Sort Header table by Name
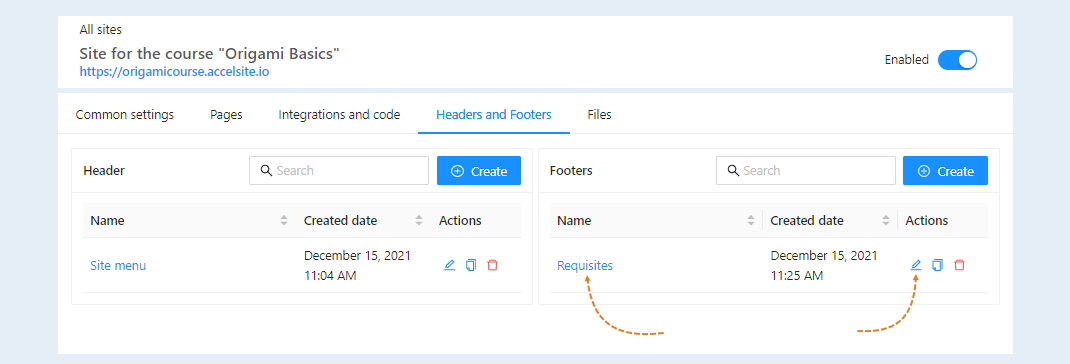 (284, 221)
